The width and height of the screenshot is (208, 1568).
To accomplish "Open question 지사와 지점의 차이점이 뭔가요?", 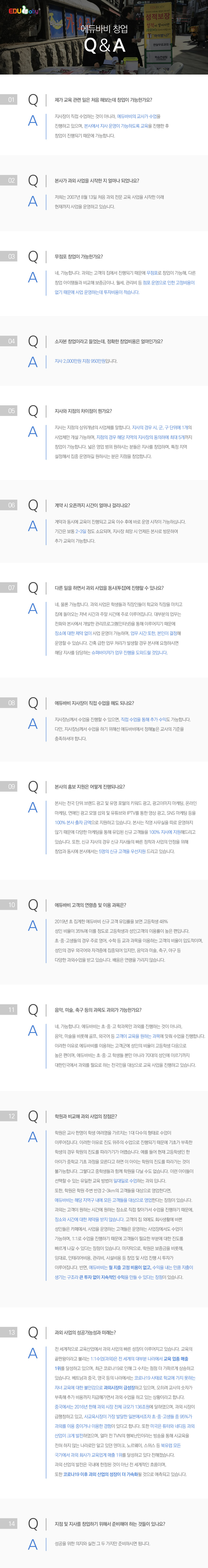I will pyautogui.click(x=83, y=411).
